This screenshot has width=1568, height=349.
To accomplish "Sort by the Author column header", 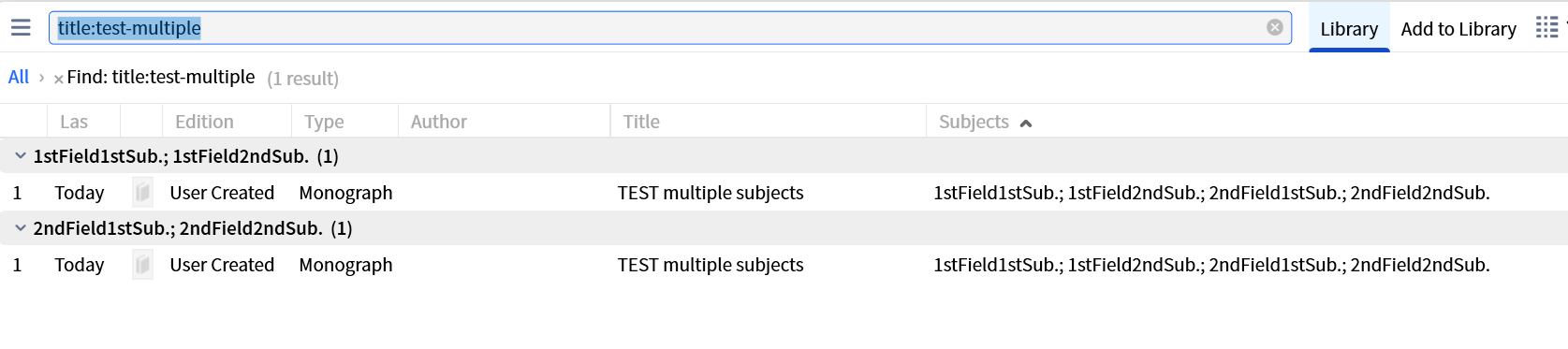I will [439, 122].
